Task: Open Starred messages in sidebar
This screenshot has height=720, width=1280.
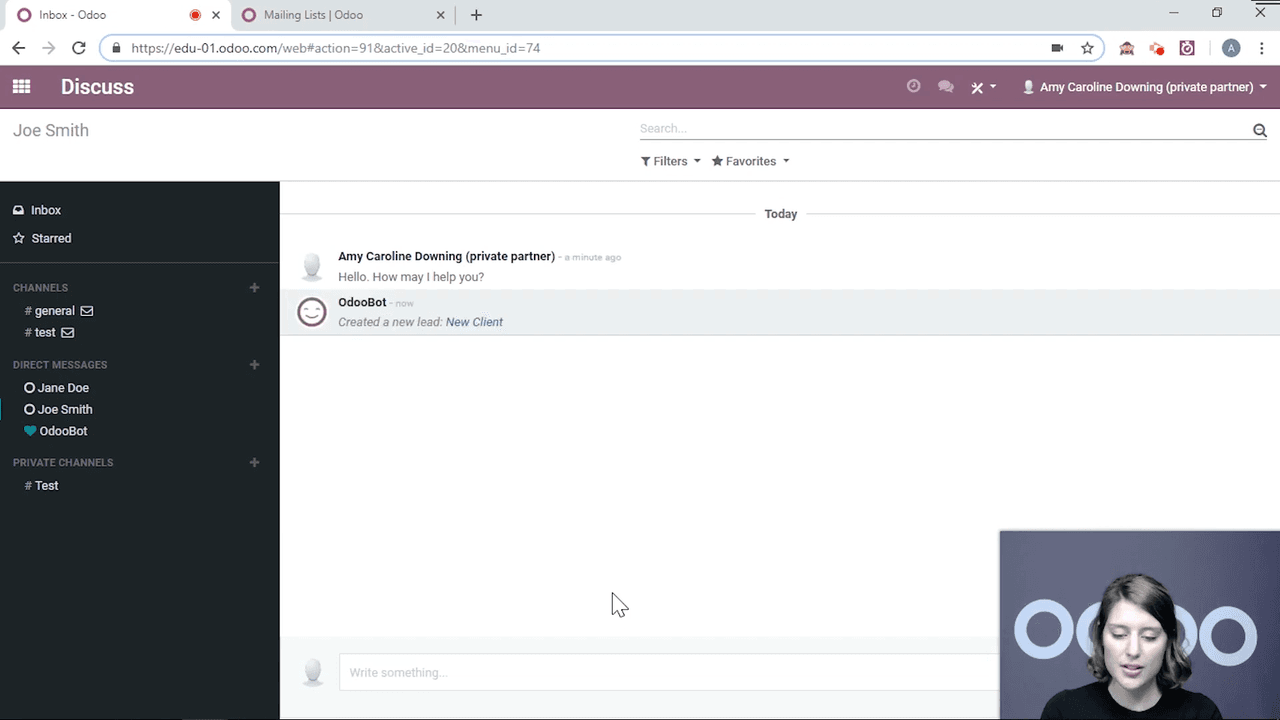Action: click(51, 238)
